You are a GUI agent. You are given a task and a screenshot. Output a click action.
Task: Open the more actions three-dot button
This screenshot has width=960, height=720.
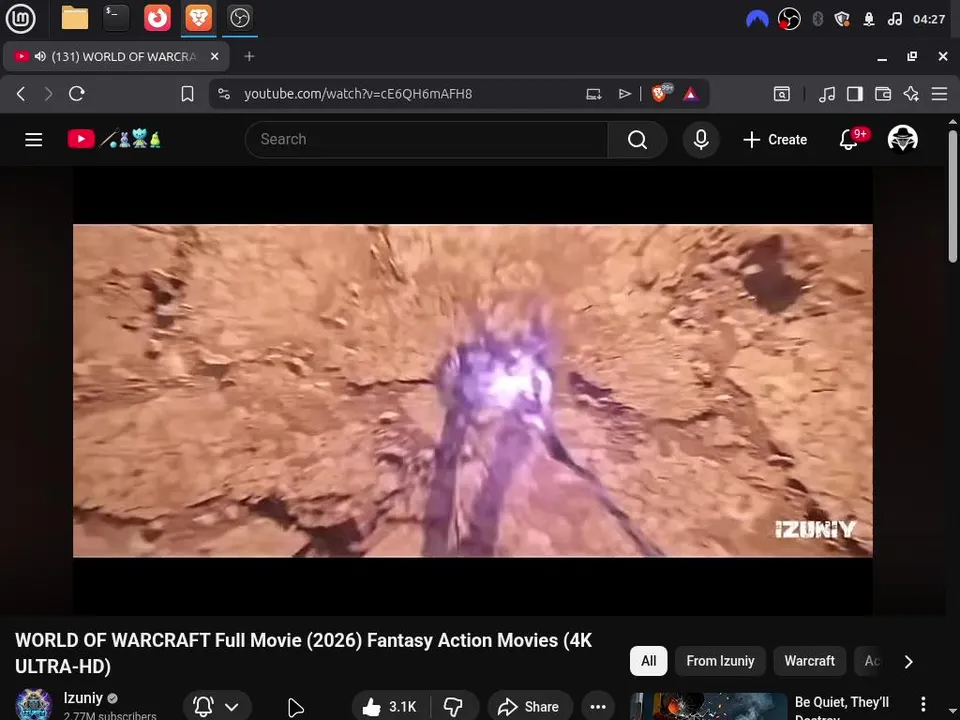click(598, 707)
